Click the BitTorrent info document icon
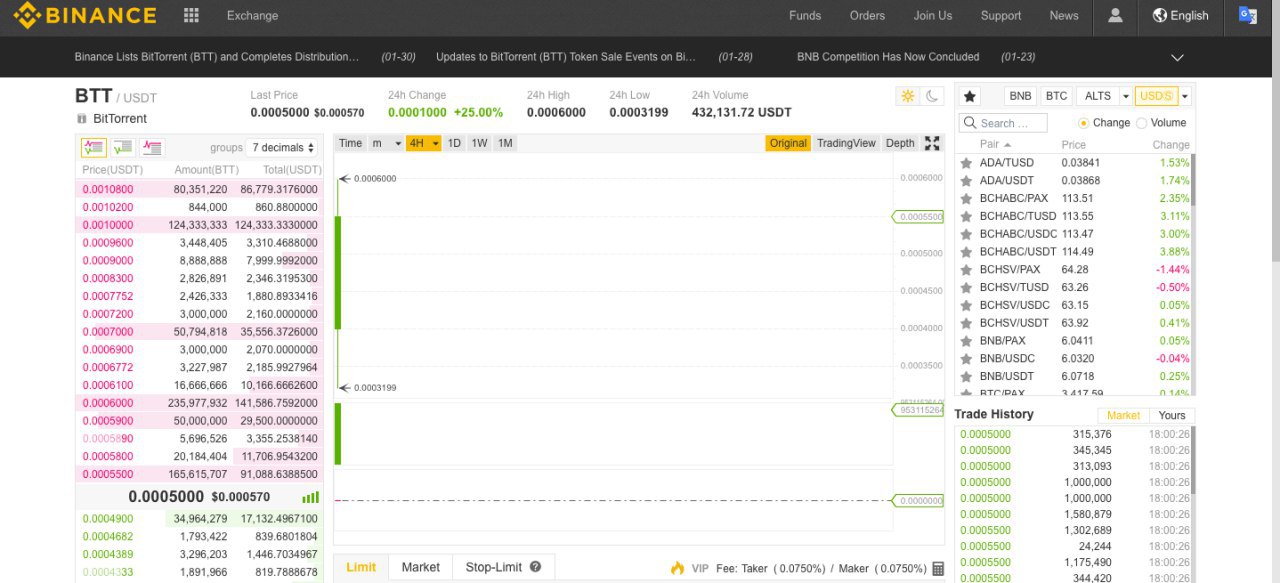1280x583 pixels. pyautogui.click(x=82, y=119)
